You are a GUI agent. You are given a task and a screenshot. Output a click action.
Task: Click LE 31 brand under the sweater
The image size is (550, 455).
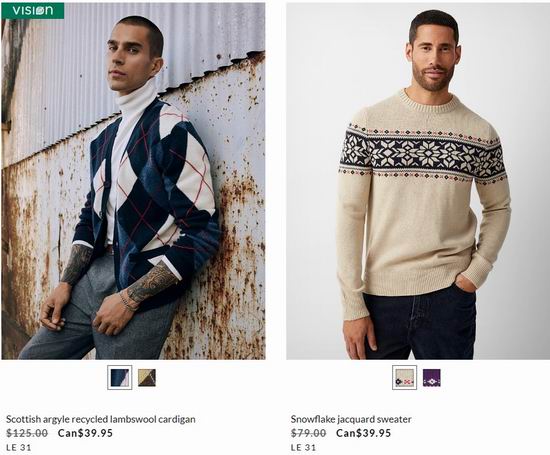click(x=303, y=447)
